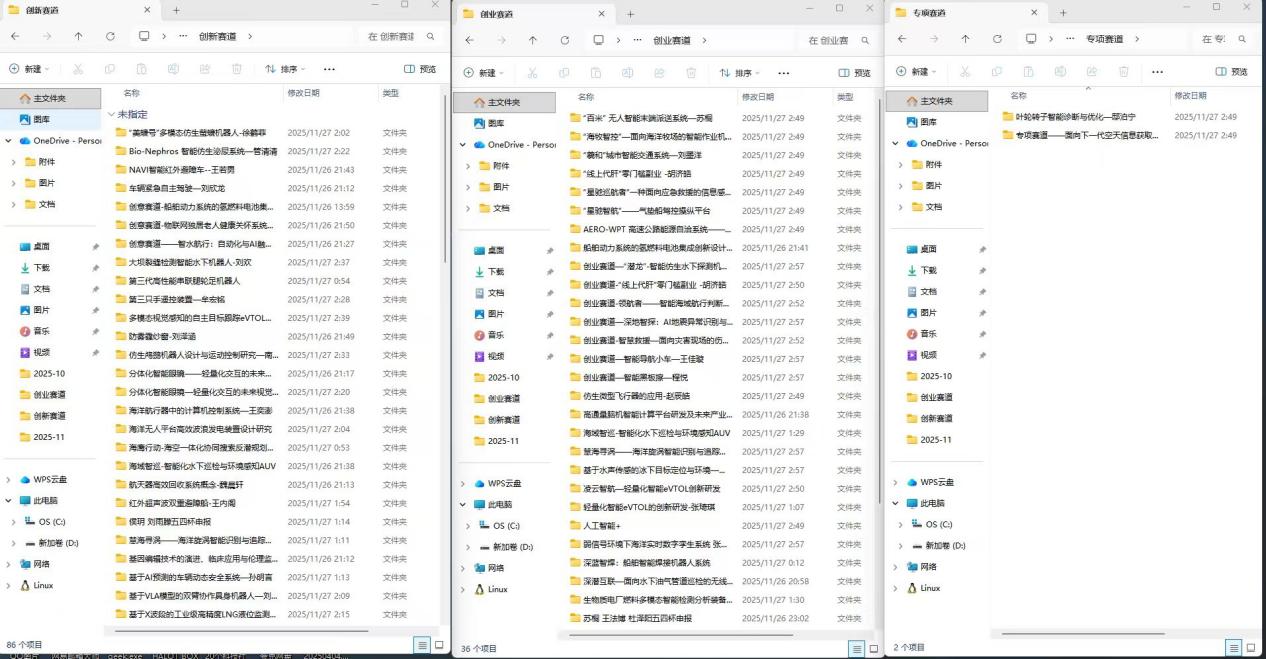The height and width of the screenshot is (659, 1266).
Task: Open 下载 (Downloads) in the 创业赛道 sidebar
Action: (x=495, y=271)
